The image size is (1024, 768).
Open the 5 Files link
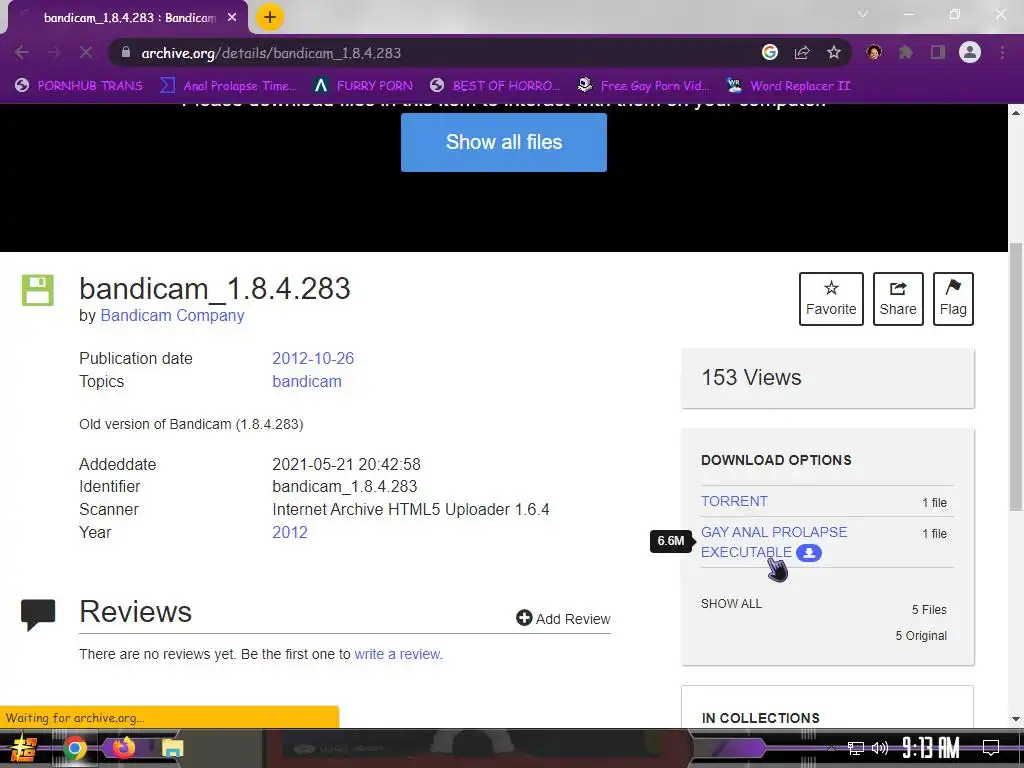point(929,609)
